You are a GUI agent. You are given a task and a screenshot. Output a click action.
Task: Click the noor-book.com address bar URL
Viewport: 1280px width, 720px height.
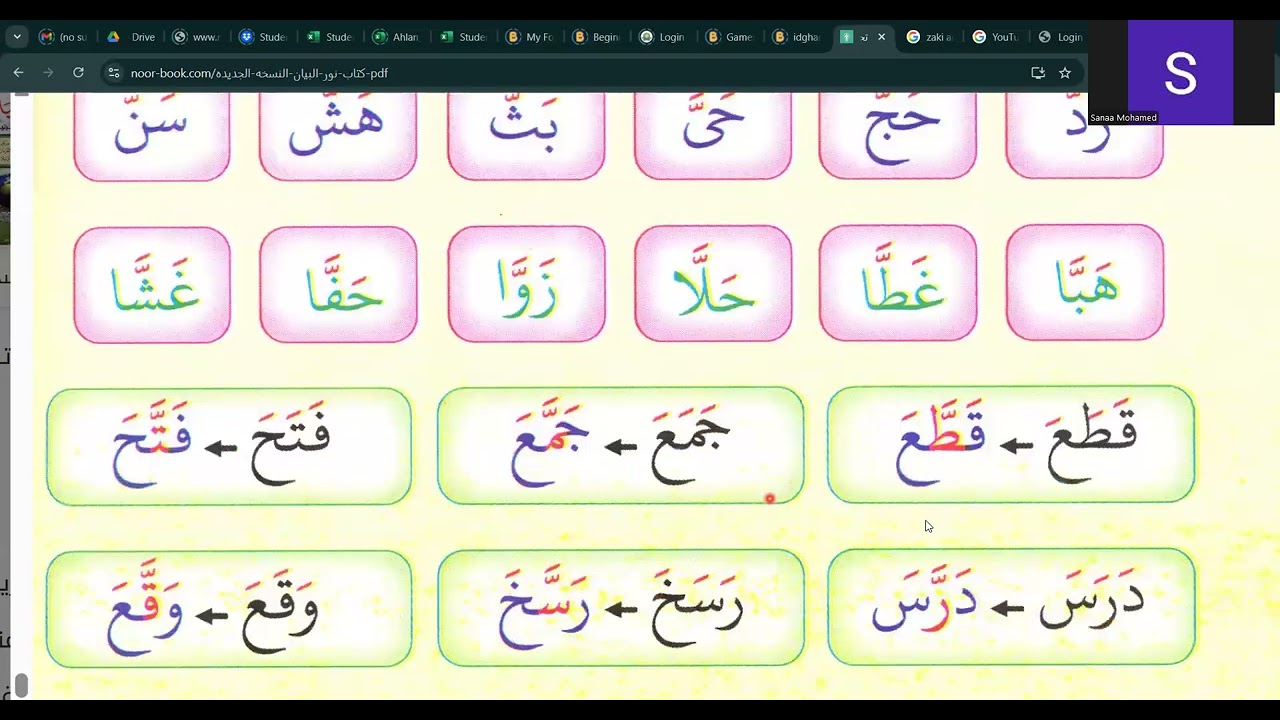tap(259, 73)
